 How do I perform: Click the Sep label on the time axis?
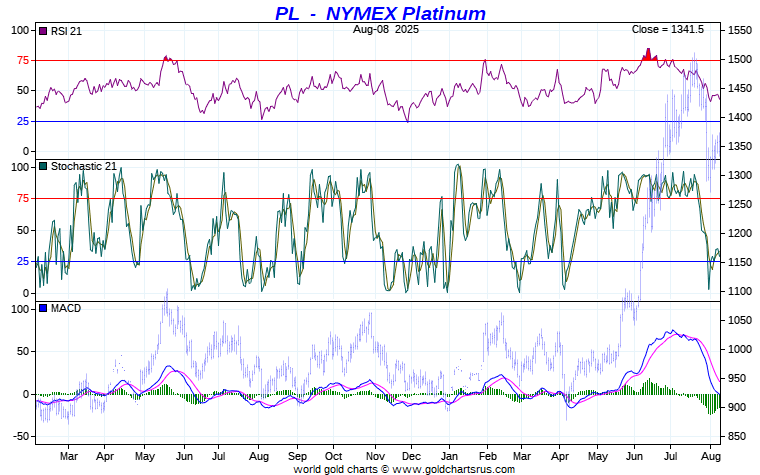[297, 456]
